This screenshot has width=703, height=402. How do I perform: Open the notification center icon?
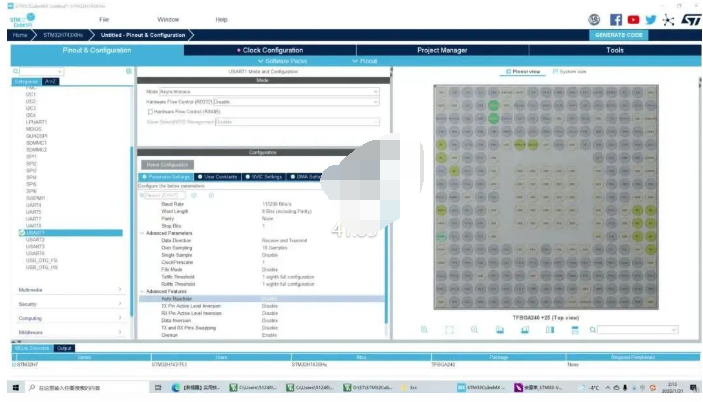pos(694,388)
